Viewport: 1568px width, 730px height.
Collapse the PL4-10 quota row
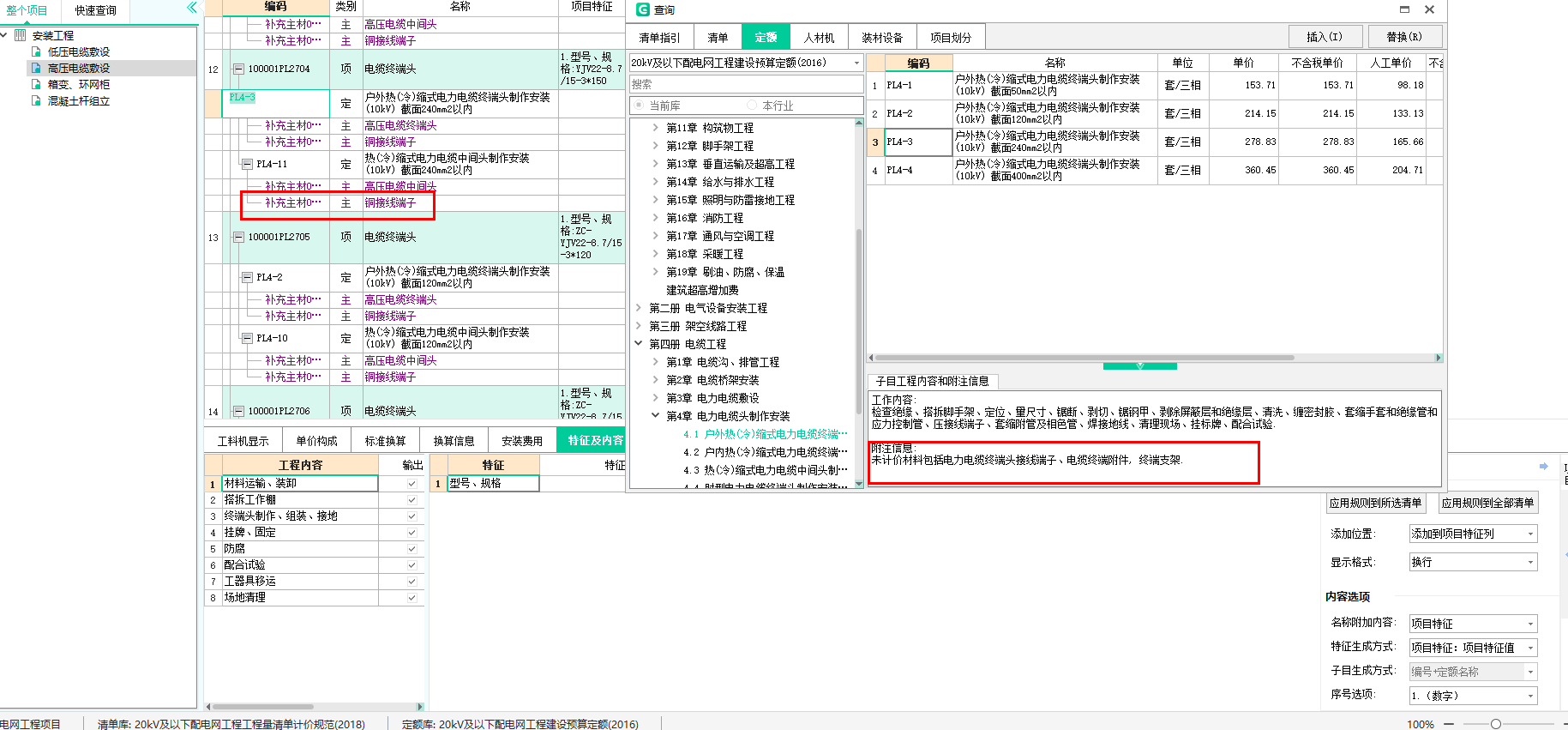pos(247,338)
